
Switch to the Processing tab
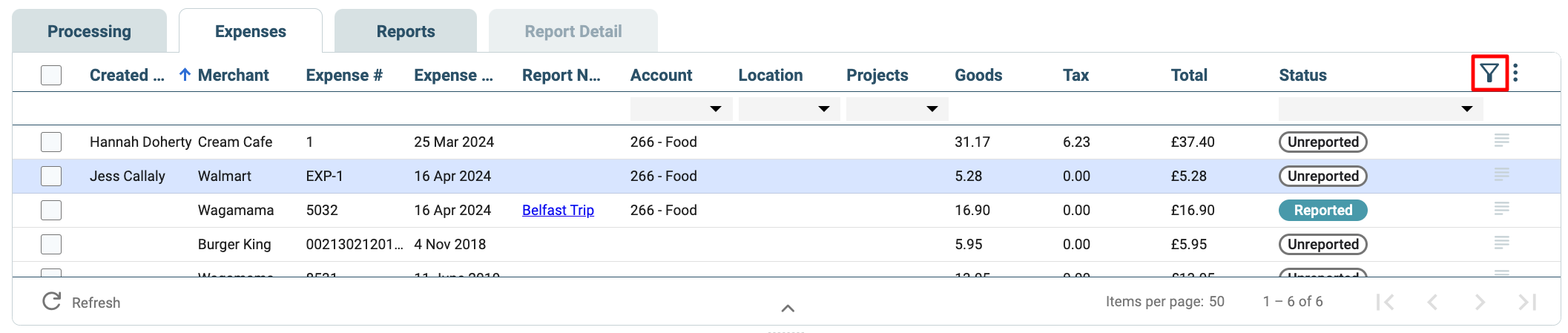[x=89, y=31]
